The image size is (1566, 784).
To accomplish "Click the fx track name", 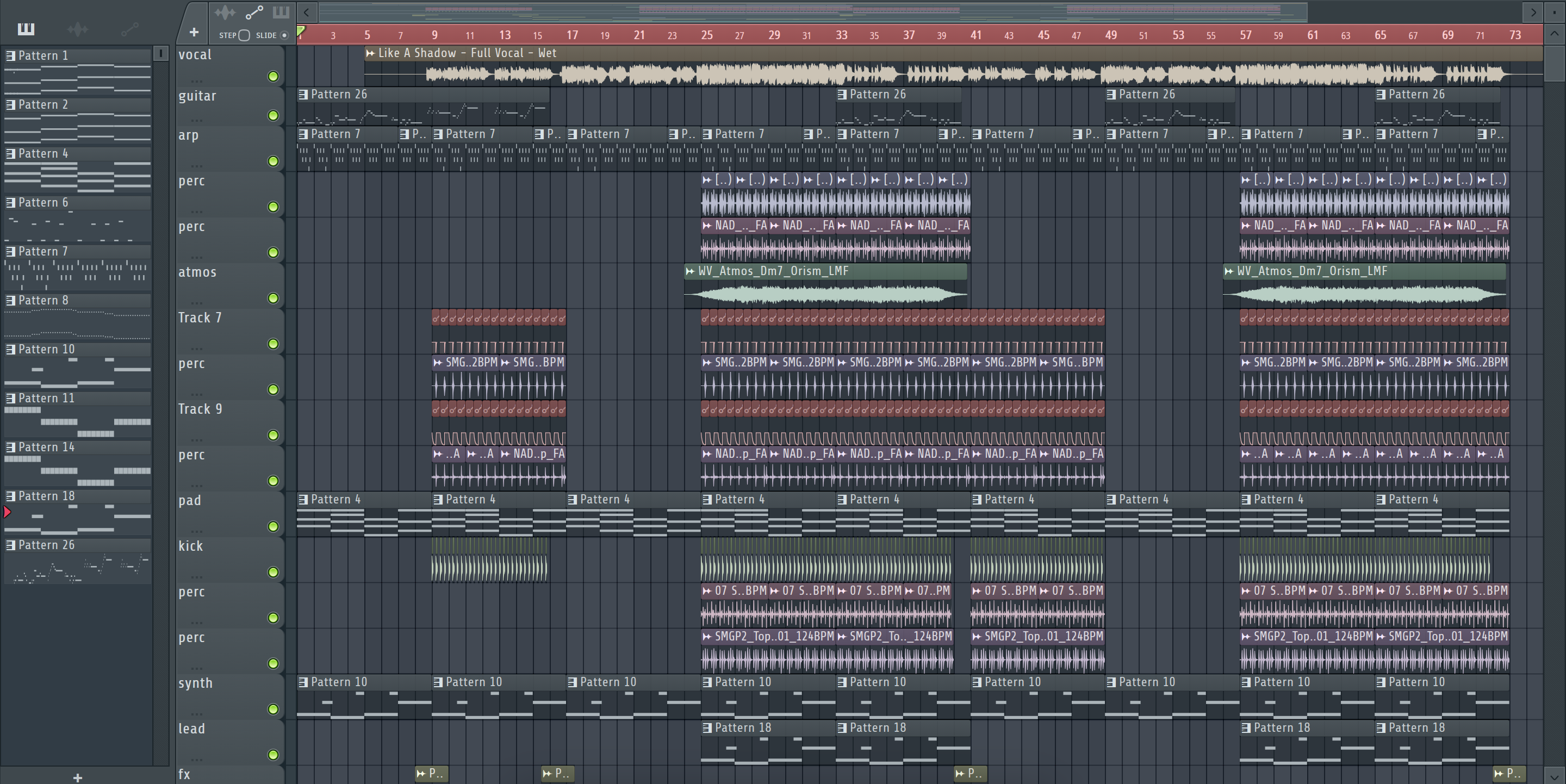I will point(184,774).
